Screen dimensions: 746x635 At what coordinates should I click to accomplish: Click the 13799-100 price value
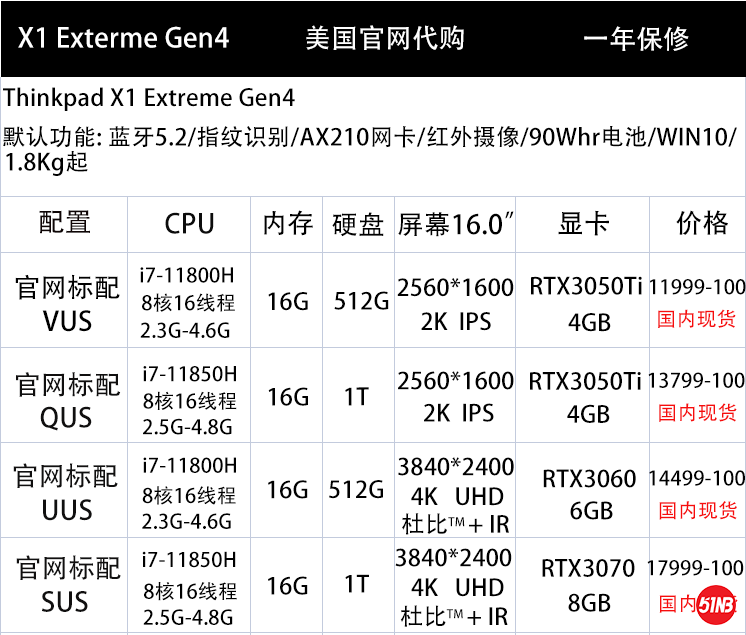coord(697,381)
